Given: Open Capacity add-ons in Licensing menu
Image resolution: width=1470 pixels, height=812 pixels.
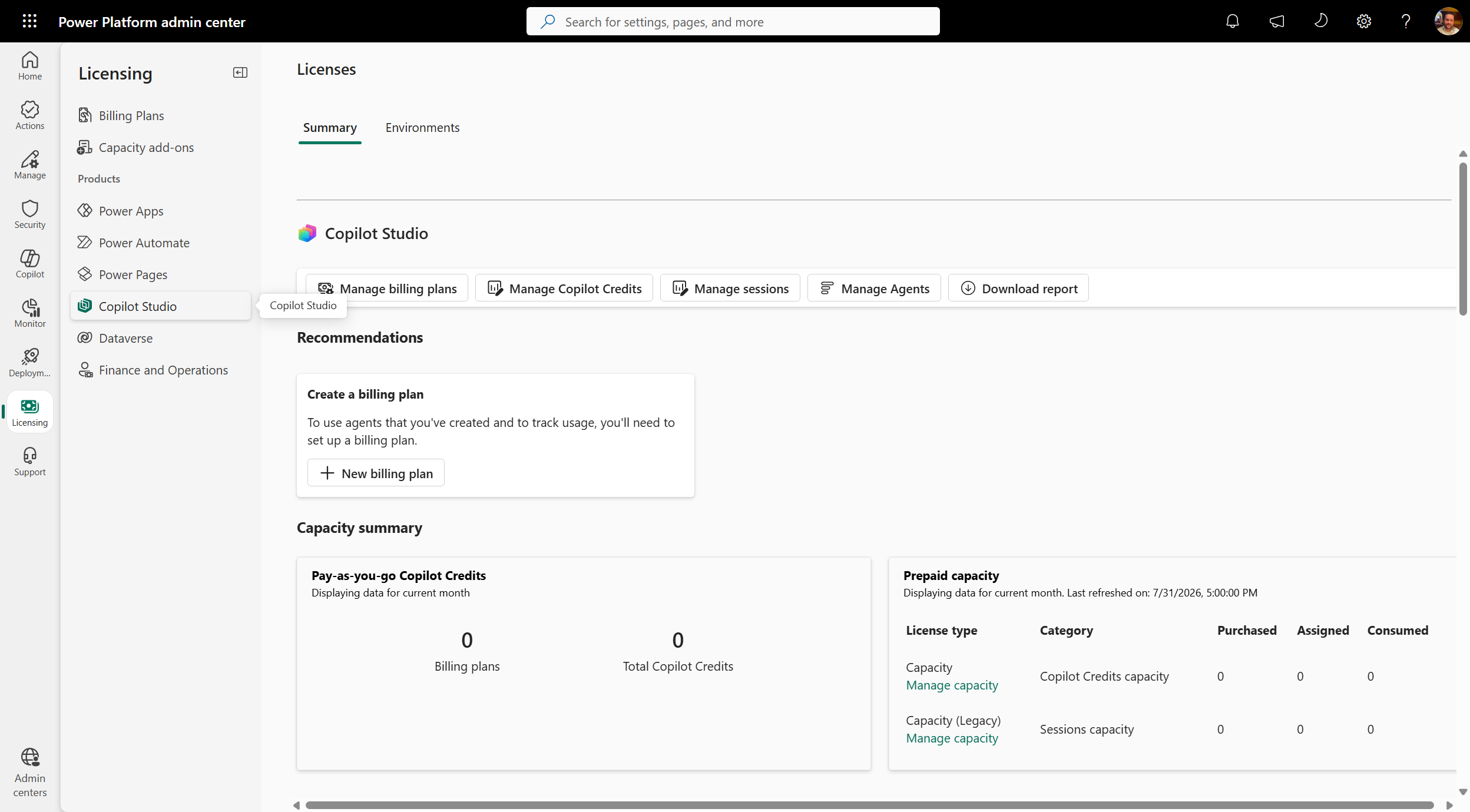Looking at the screenshot, I should coord(160,147).
